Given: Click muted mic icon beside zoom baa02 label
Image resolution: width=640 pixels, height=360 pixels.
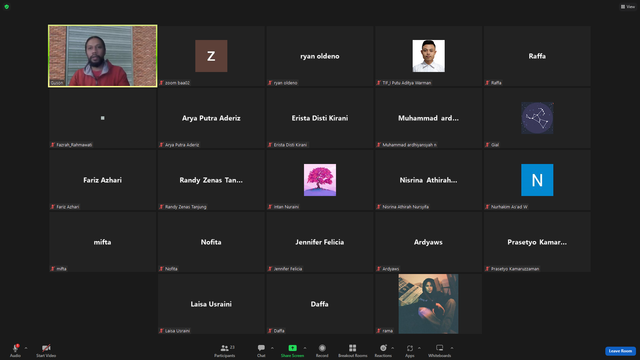Looking at the screenshot, I should (162, 83).
